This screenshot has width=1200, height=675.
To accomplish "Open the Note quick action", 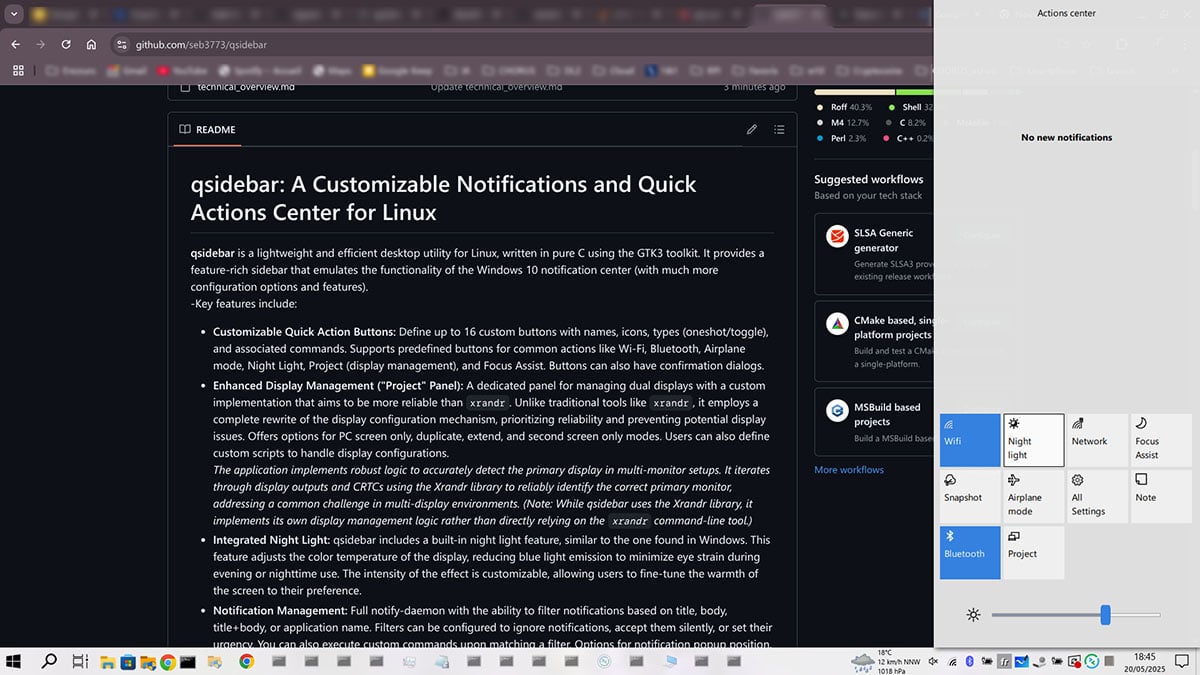I will 1161,496.
